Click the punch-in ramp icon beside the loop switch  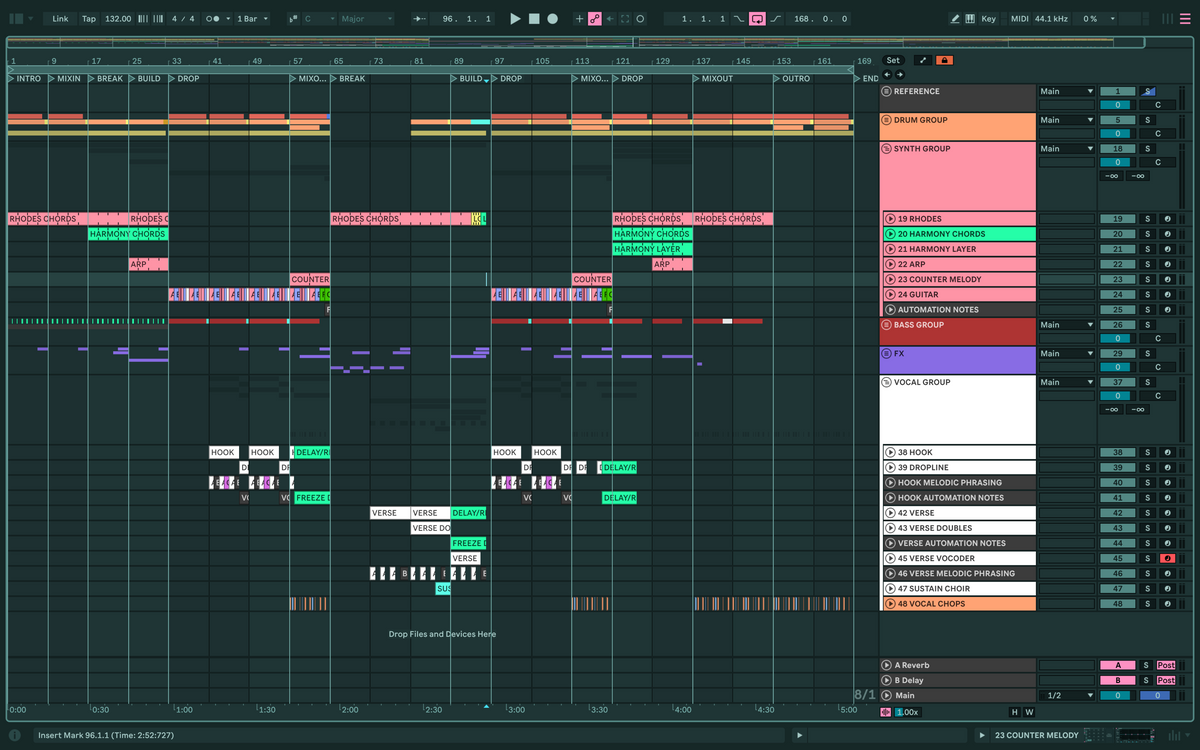point(738,18)
